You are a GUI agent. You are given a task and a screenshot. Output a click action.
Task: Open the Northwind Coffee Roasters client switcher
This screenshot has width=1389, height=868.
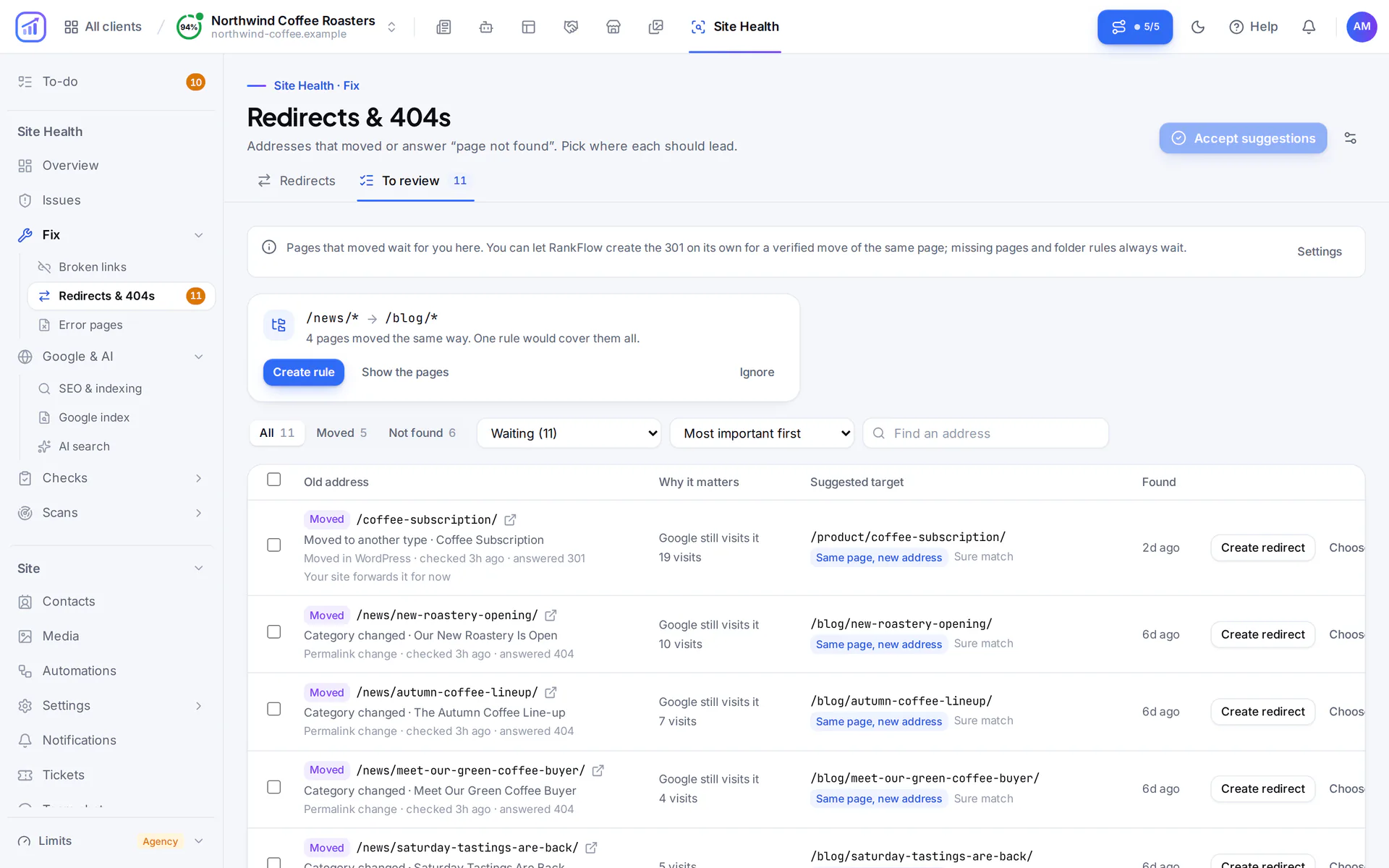(287, 27)
